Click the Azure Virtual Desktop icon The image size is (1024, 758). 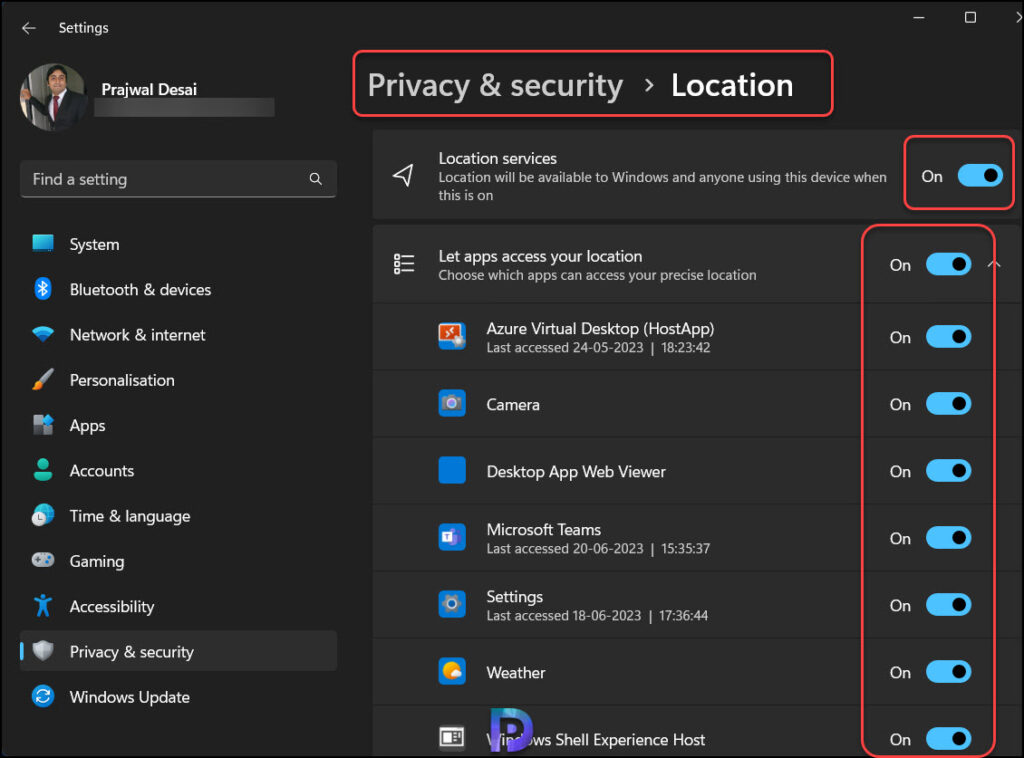tap(452, 336)
